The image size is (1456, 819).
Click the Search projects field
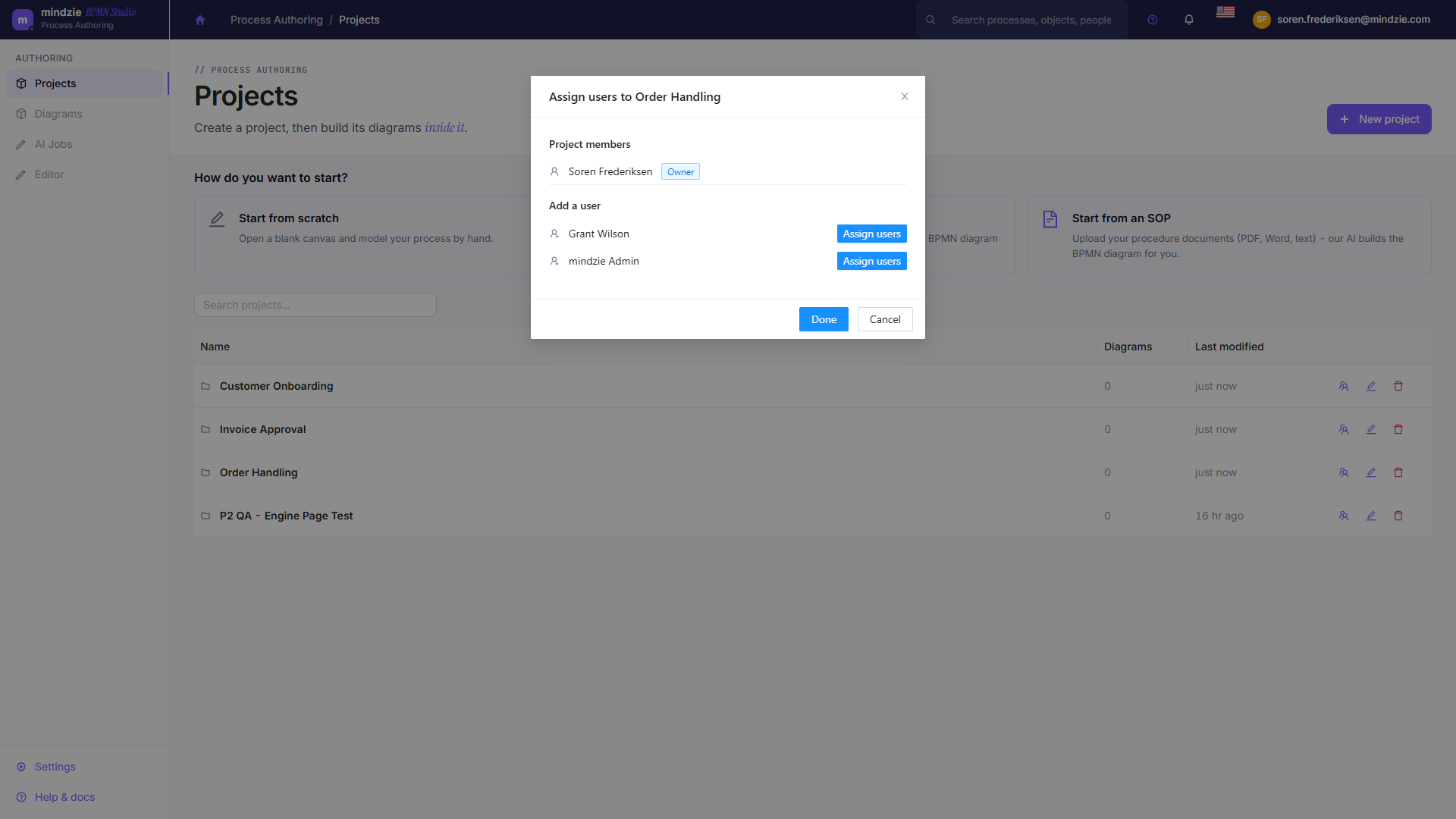coord(315,305)
